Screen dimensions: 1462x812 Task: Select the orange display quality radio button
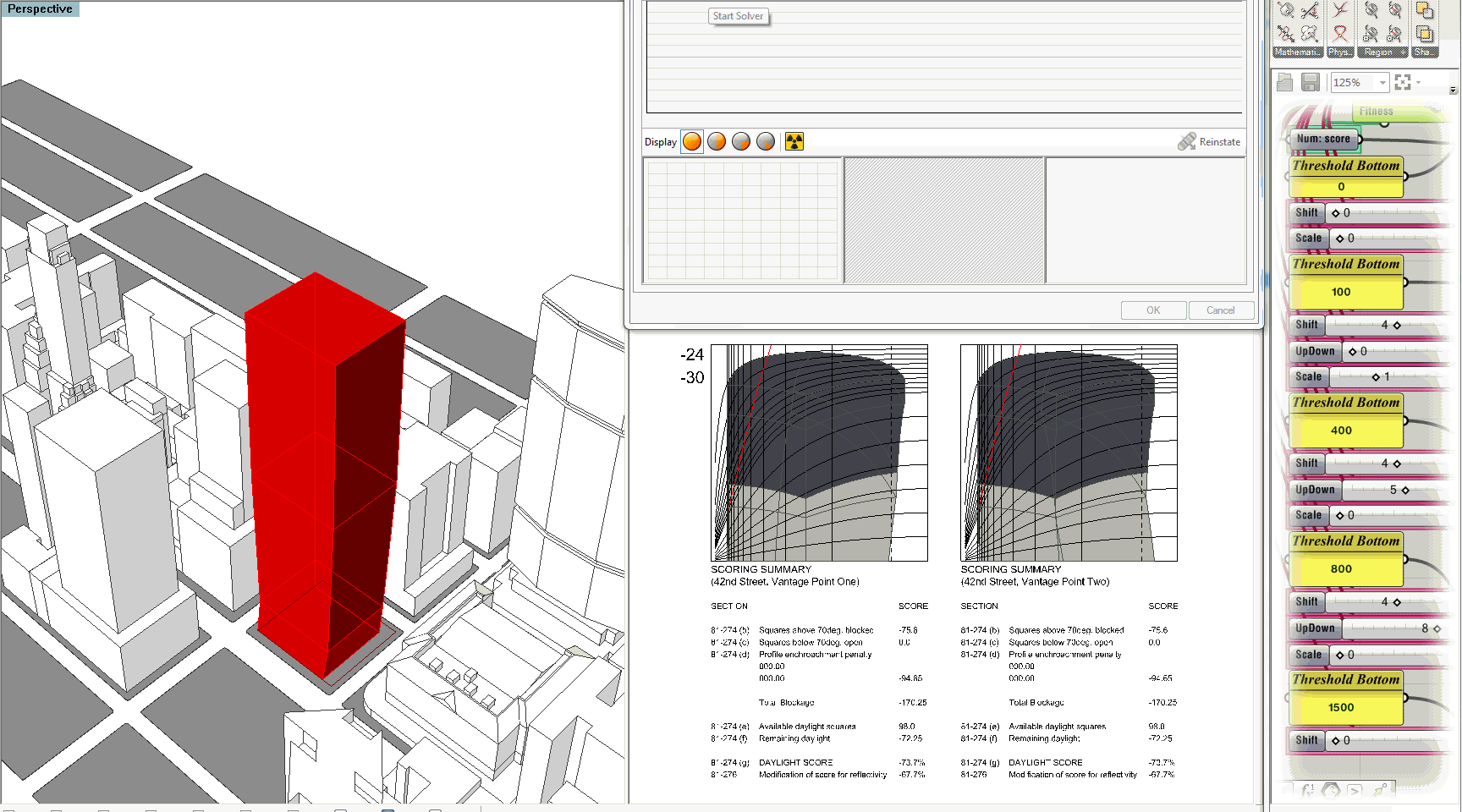(691, 141)
